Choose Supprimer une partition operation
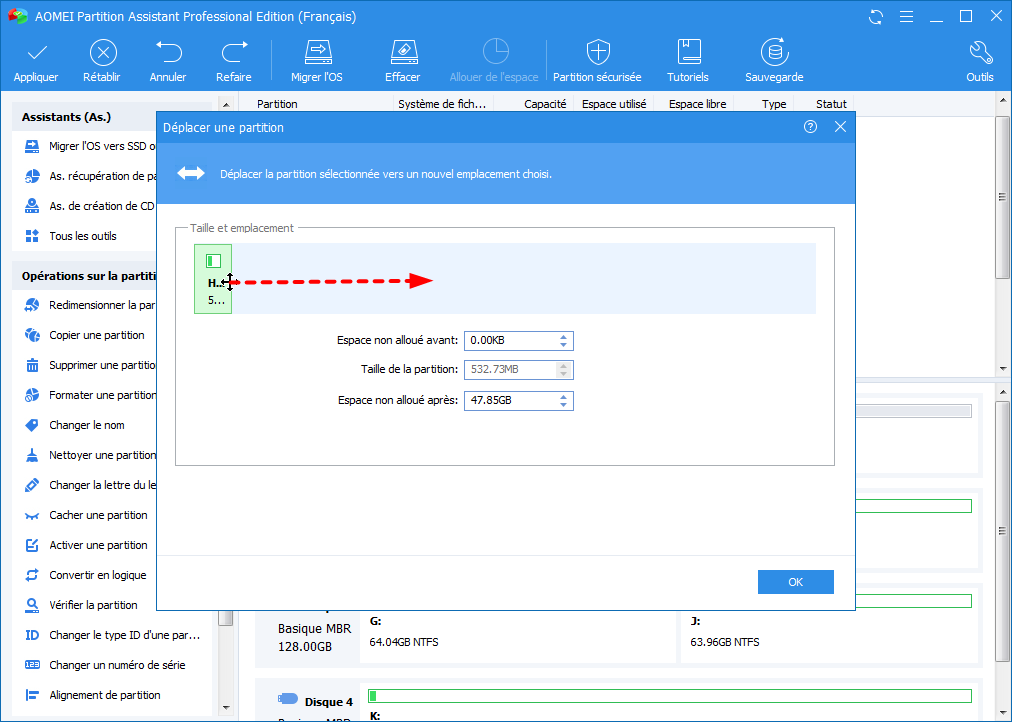This screenshot has width=1012, height=722. pyautogui.click(x=90, y=365)
